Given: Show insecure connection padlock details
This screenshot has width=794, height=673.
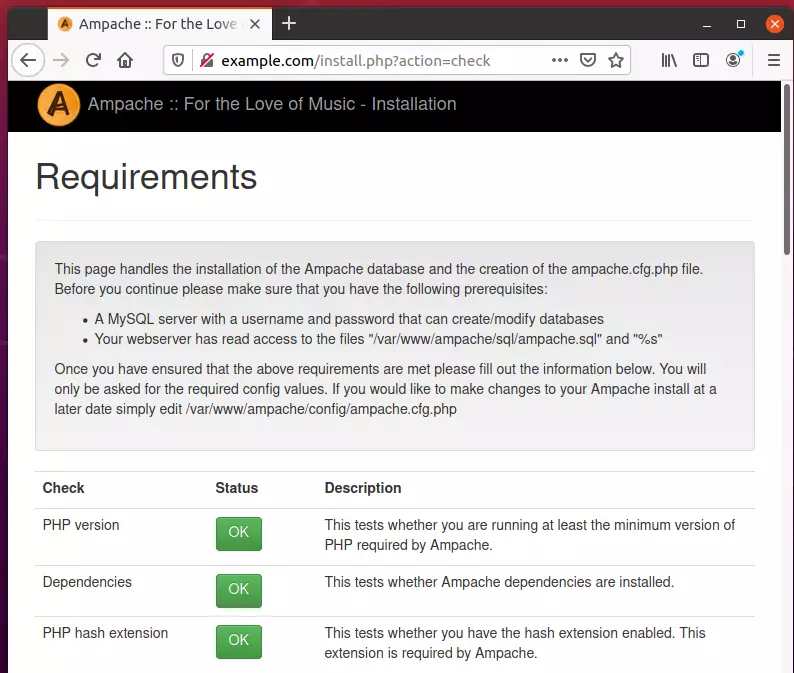Looking at the screenshot, I should click(207, 60).
